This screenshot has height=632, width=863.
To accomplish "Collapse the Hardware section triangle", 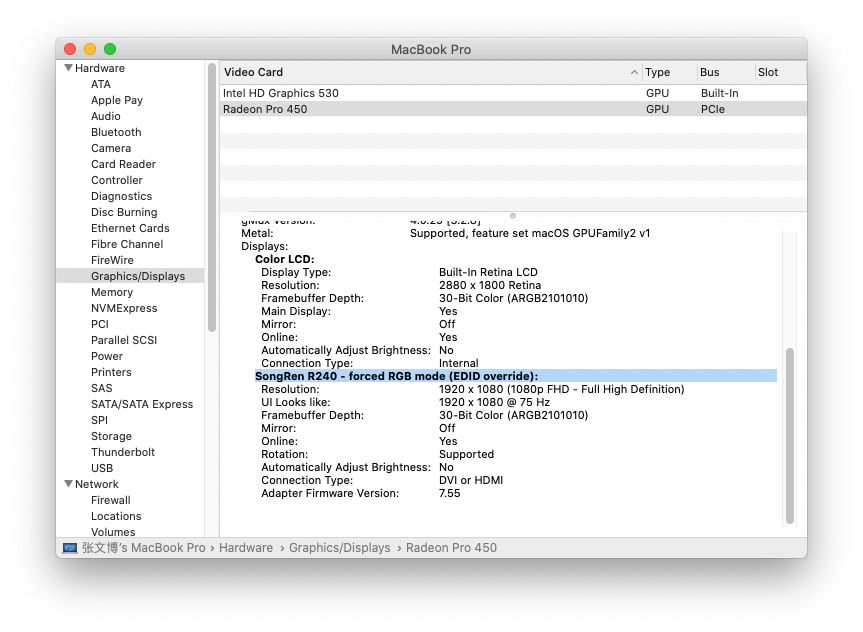I will pyautogui.click(x=68, y=68).
